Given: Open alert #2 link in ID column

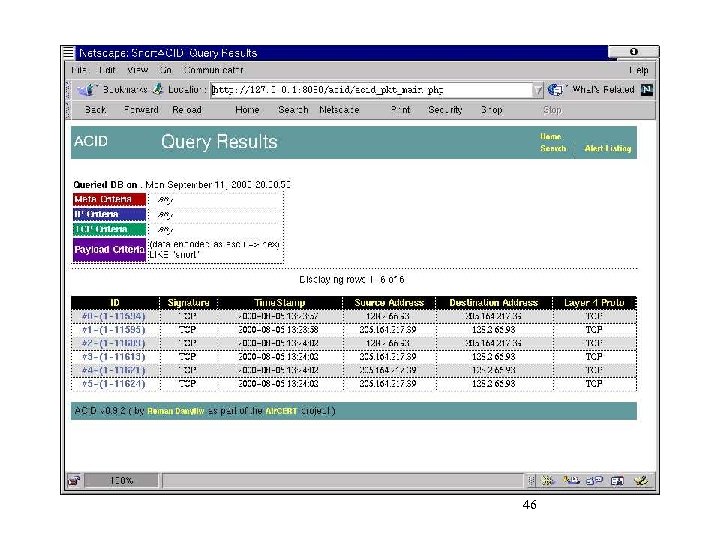Looking at the screenshot, I should pos(113,343).
